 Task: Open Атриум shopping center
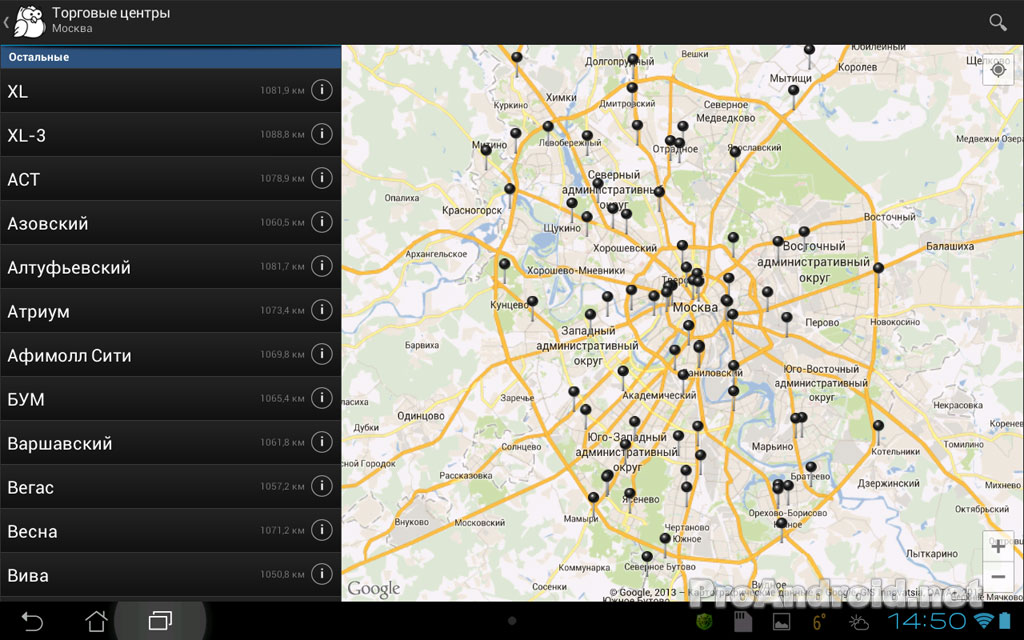[170, 310]
